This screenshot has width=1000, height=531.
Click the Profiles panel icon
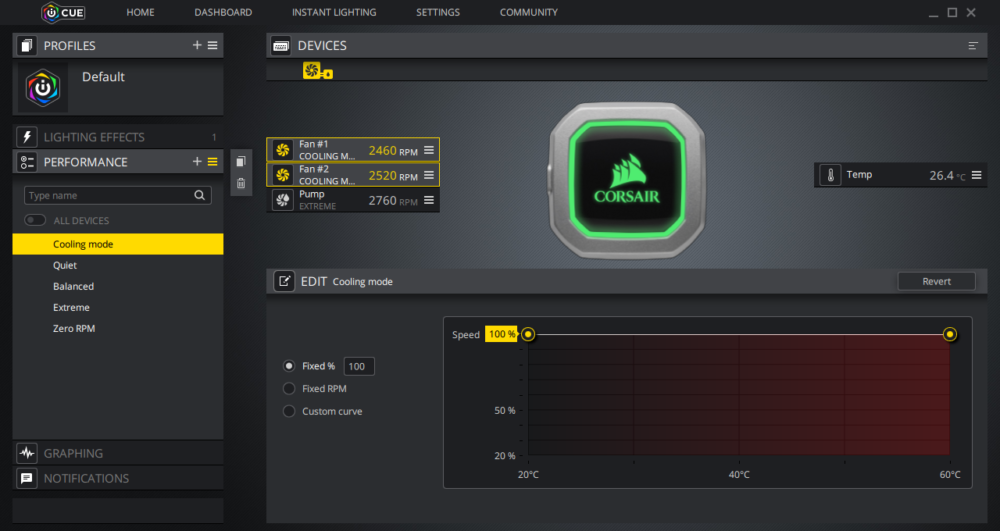[x=26, y=45]
